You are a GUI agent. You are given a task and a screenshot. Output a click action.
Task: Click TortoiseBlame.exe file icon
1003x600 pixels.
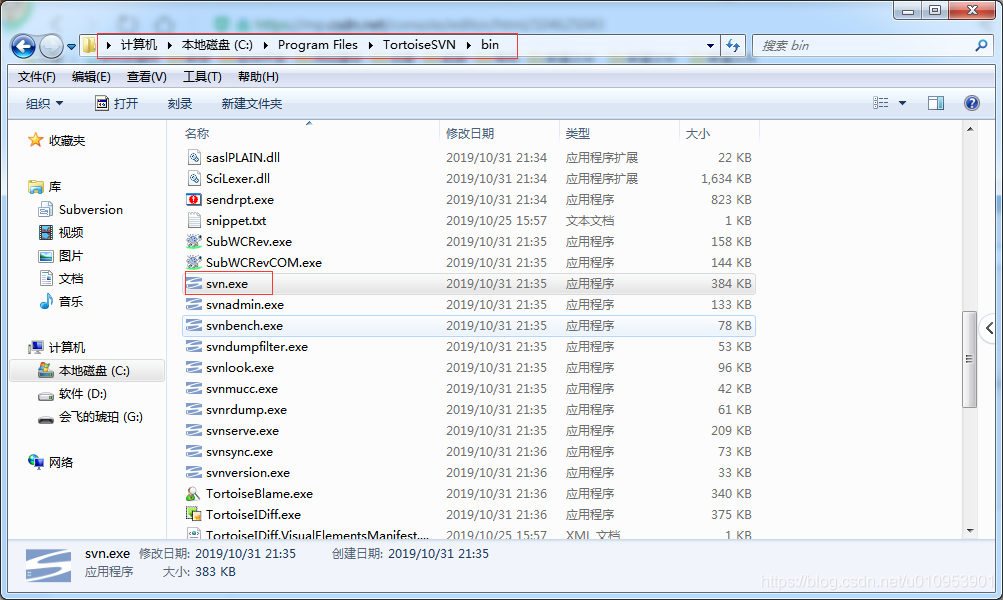pyautogui.click(x=194, y=494)
